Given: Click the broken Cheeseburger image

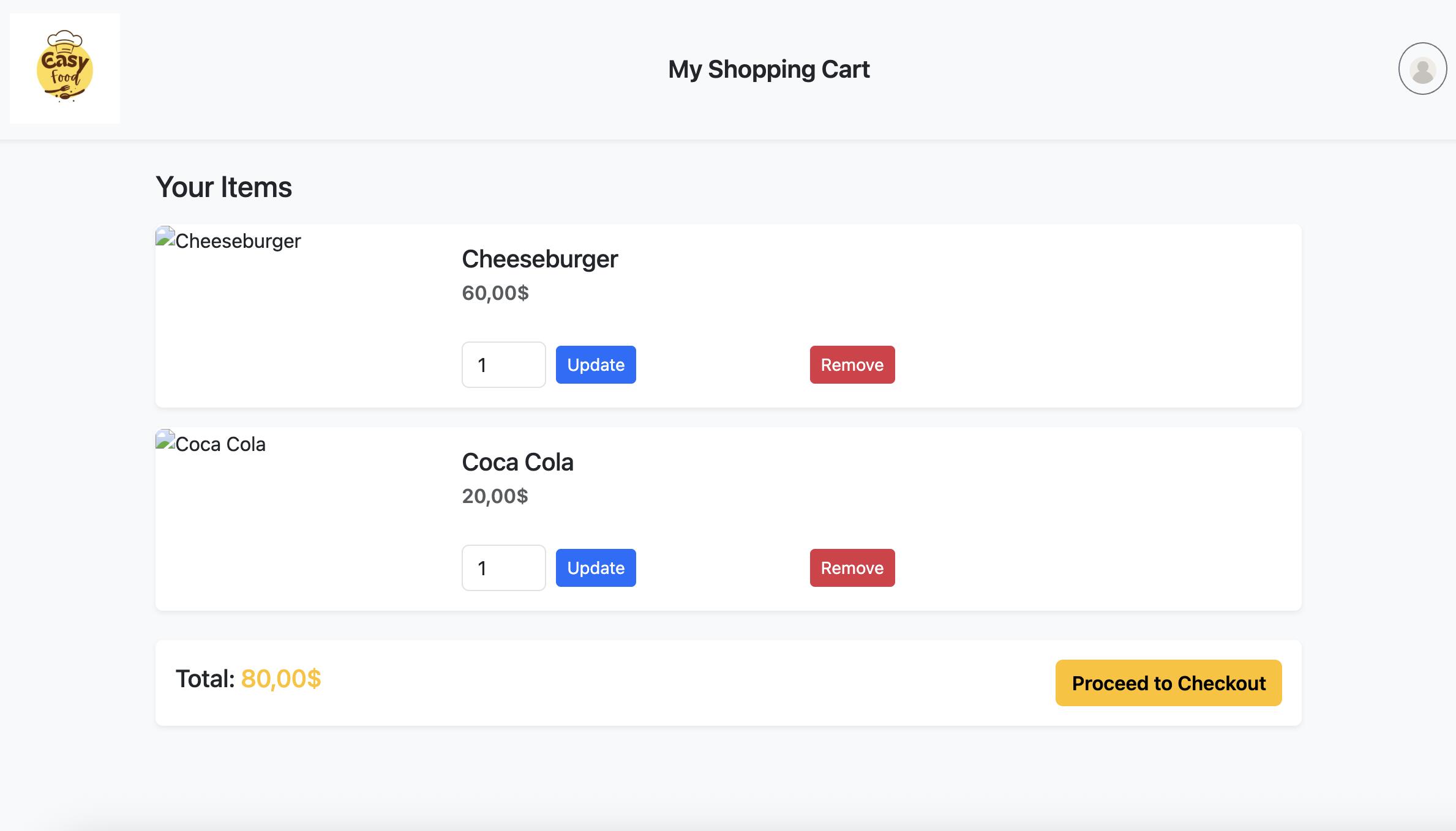Looking at the screenshot, I should pos(228,240).
